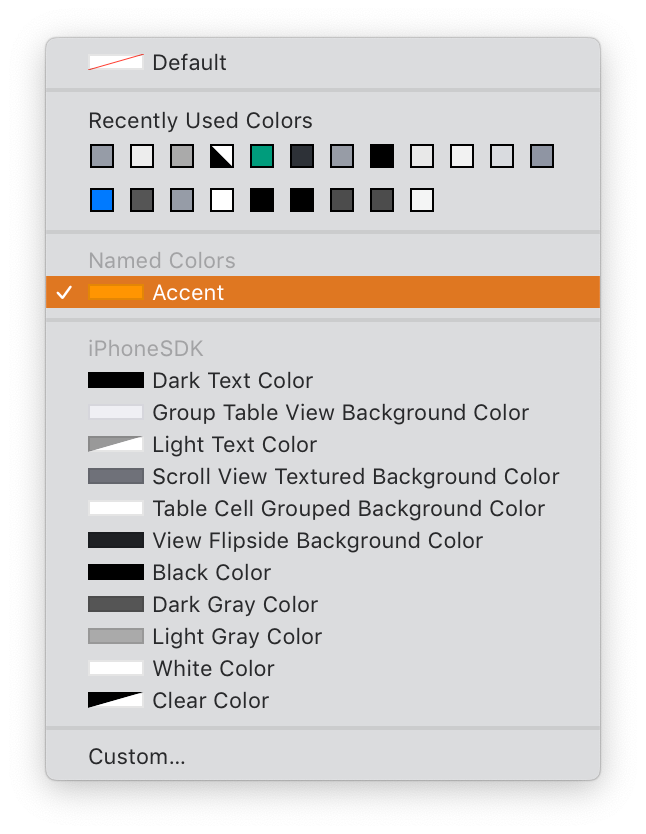Click the White Color swatch

(x=117, y=668)
